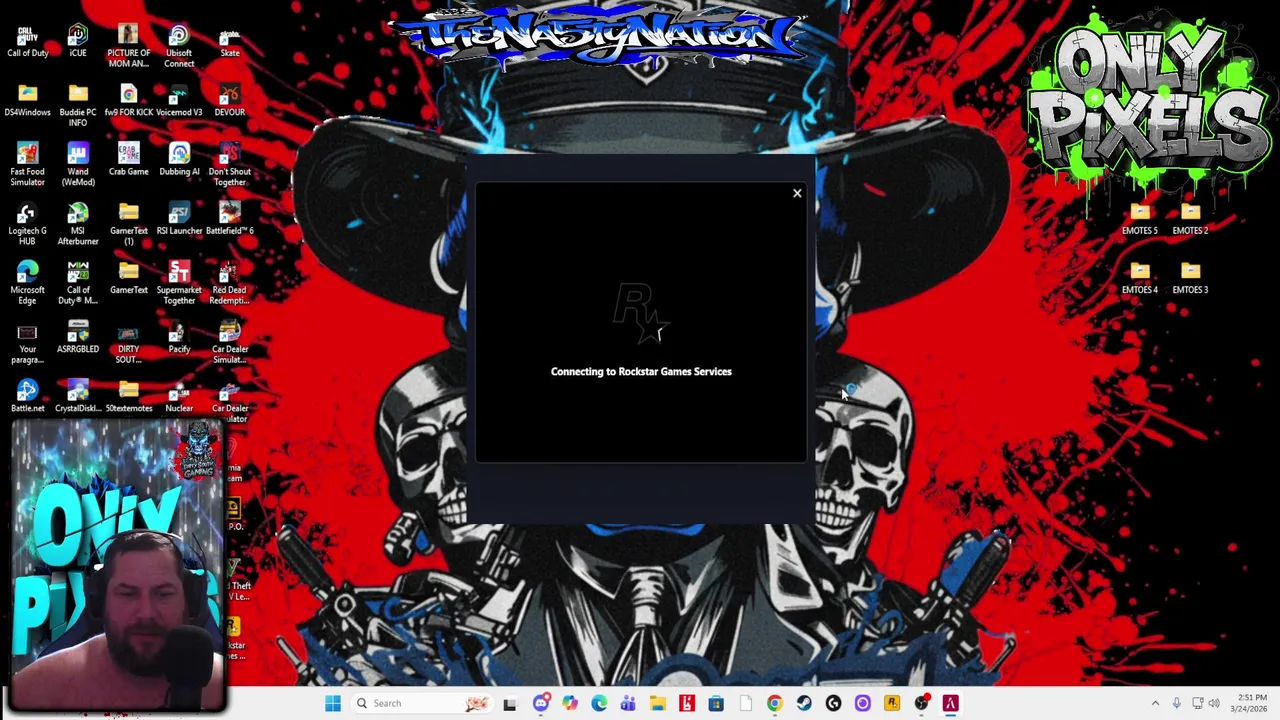Screen dimensions: 1280x720
Task: Open Discord from the taskbar
Action: pos(541,703)
